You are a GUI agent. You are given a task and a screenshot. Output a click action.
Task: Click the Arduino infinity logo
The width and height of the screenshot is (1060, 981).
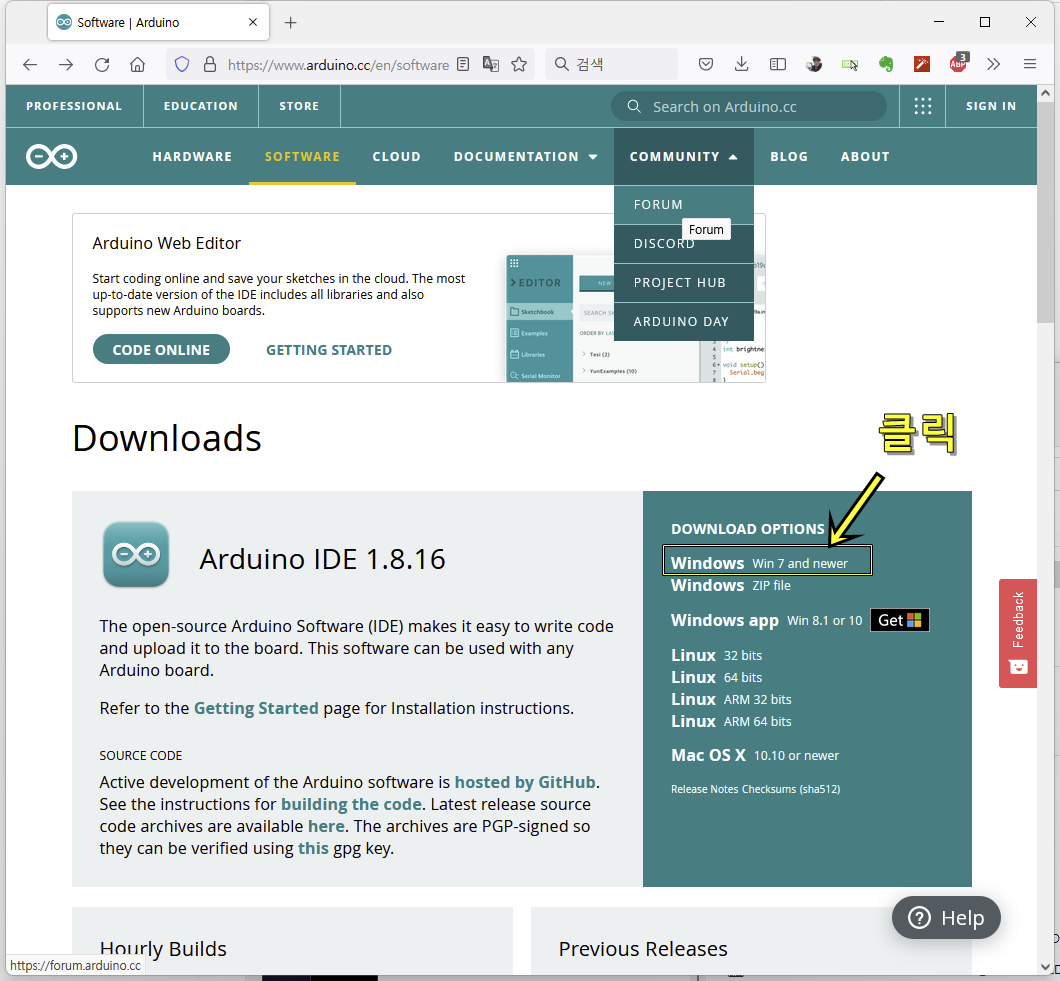point(51,156)
